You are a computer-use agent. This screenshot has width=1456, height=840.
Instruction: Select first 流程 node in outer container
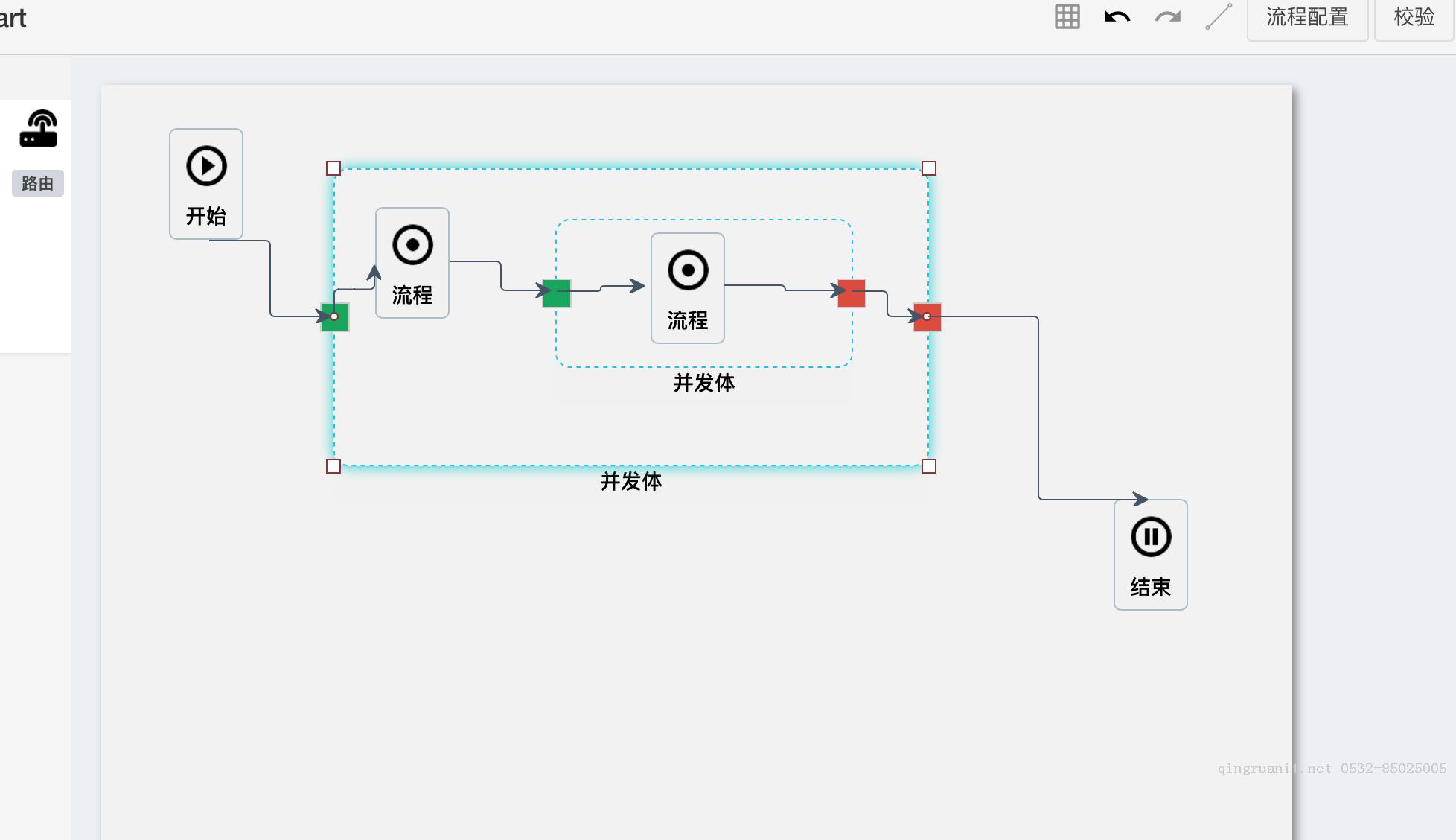pos(412,263)
